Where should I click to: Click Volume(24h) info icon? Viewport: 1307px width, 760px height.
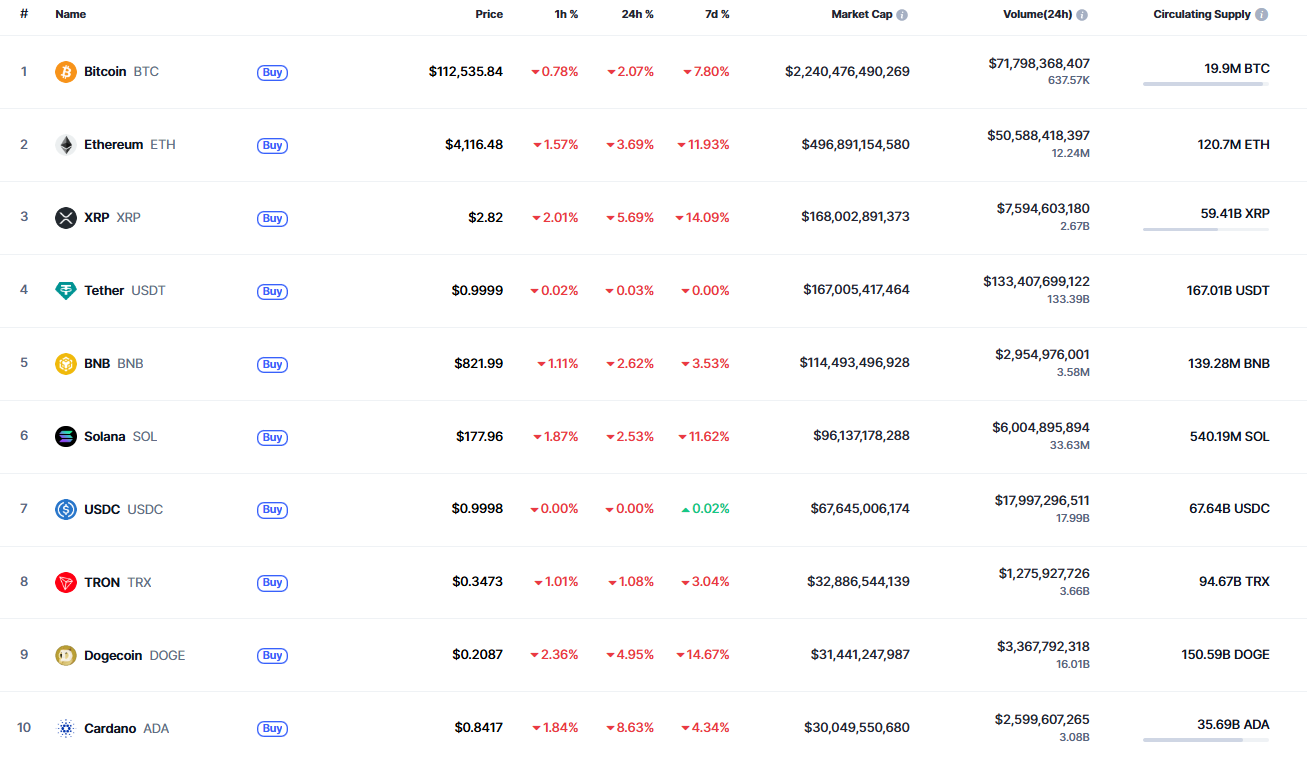(1082, 15)
